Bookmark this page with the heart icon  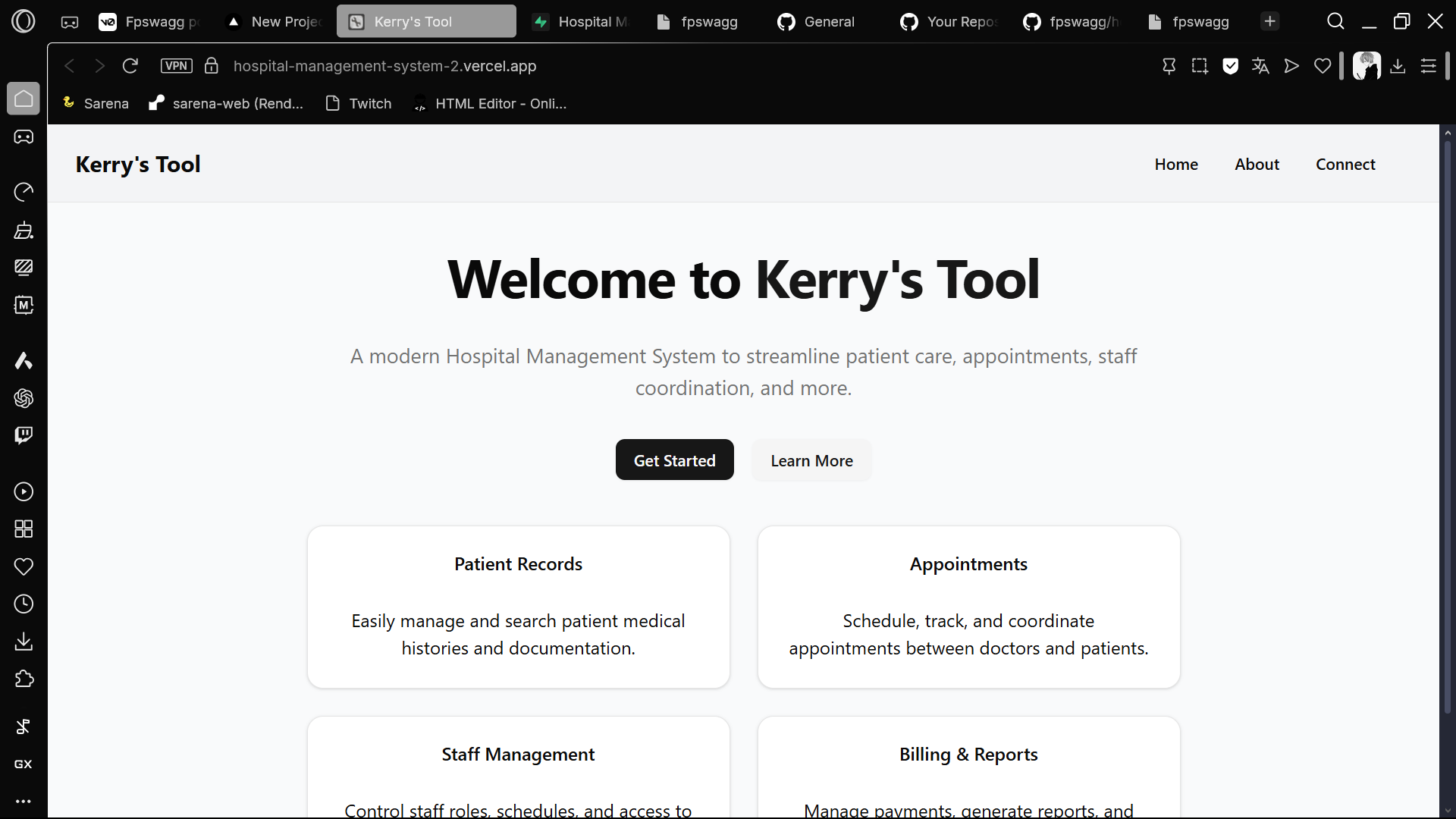1323,66
